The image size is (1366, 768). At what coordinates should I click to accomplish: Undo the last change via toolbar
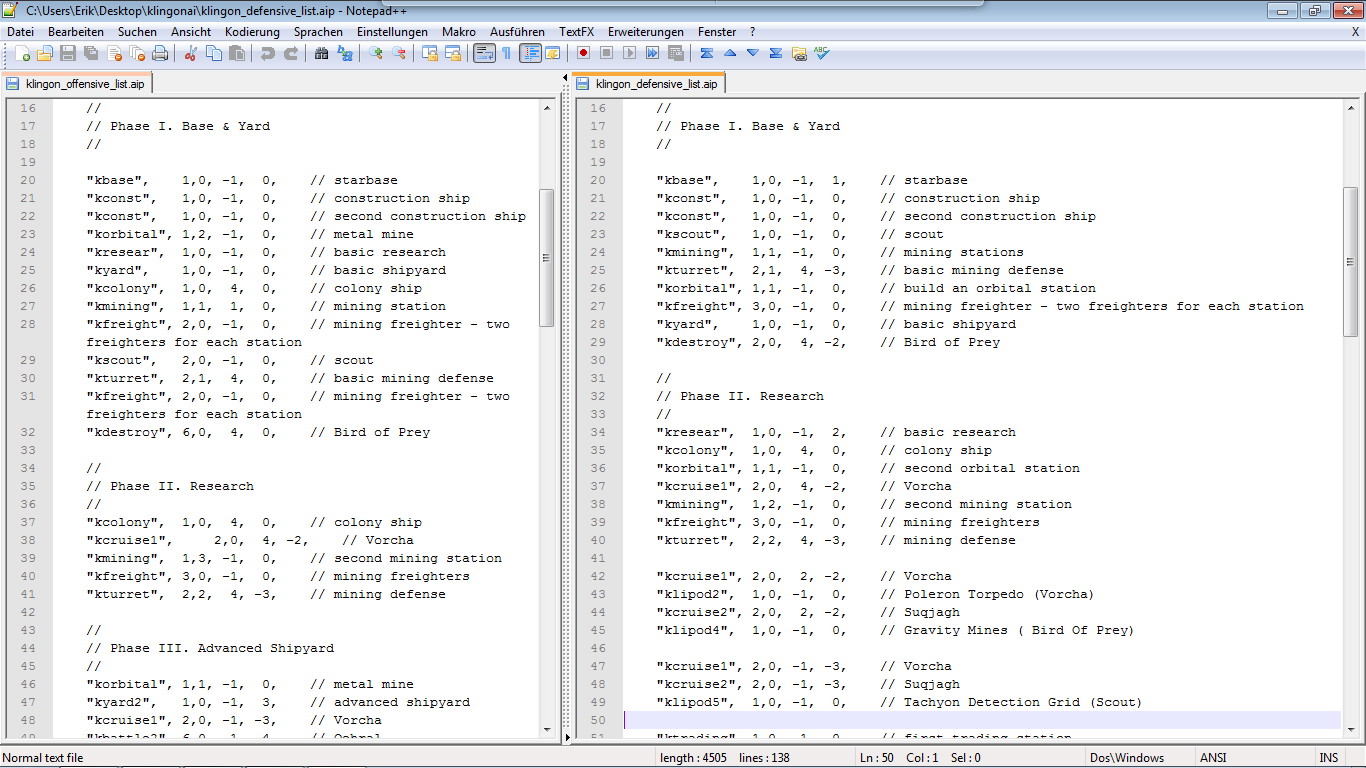(x=268, y=53)
